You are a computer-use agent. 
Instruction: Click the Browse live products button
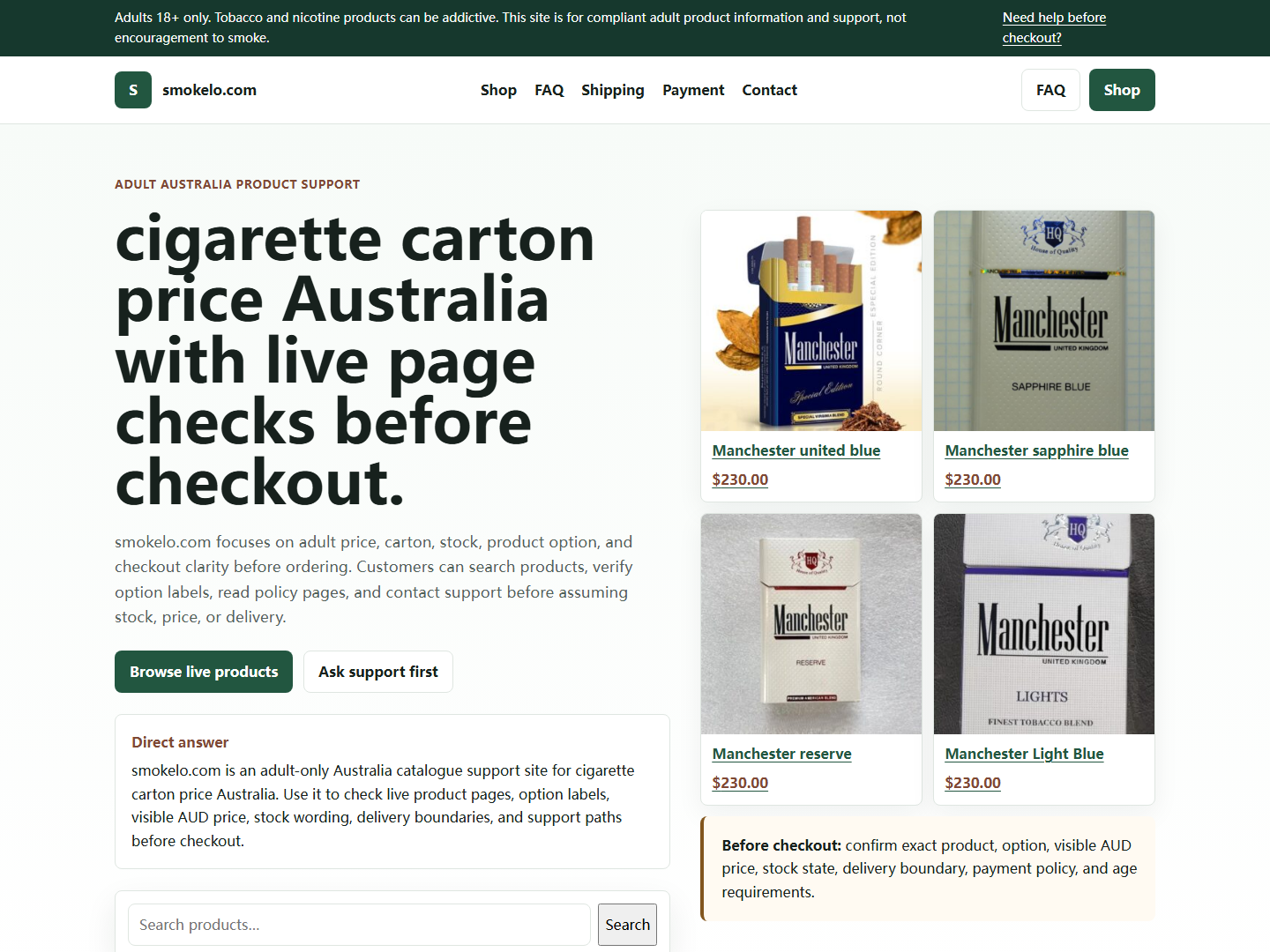[x=204, y=672]
